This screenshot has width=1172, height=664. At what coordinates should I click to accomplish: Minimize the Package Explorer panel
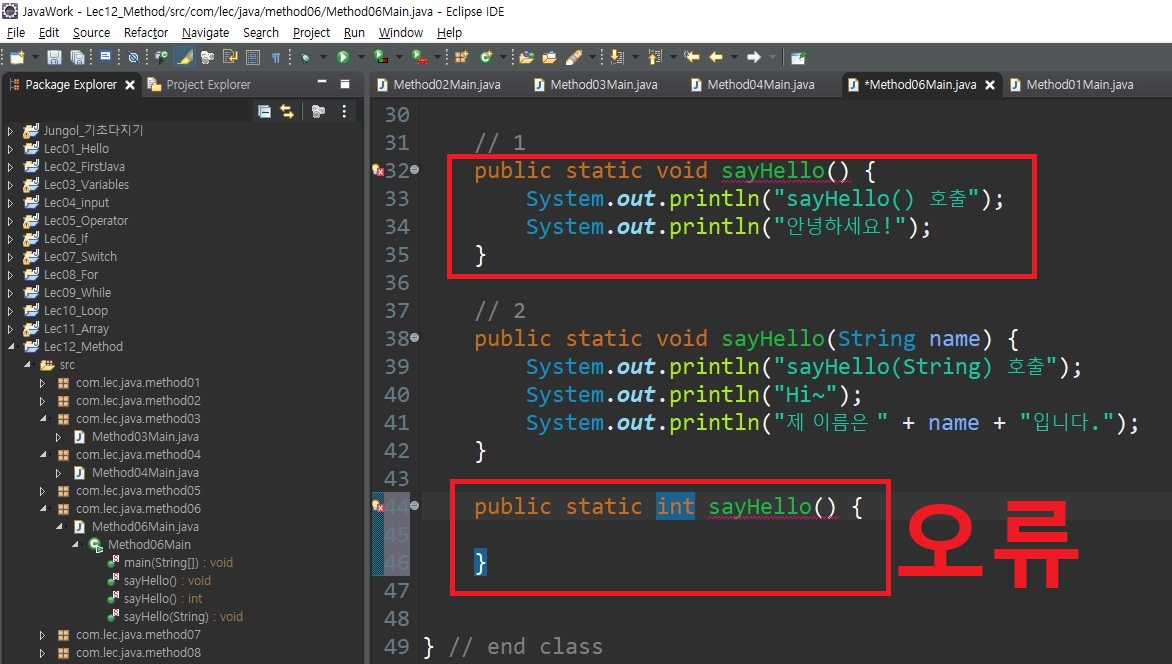pyautogui.click(x=322, y=83)
